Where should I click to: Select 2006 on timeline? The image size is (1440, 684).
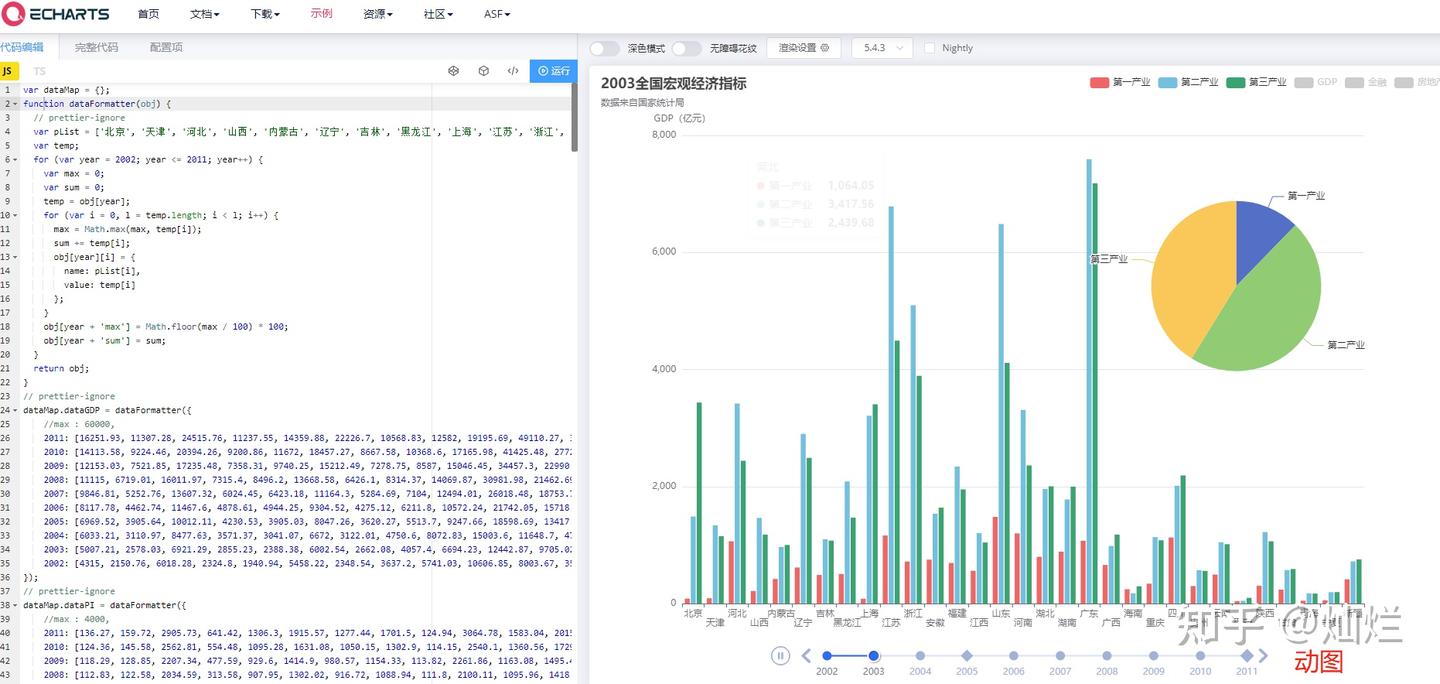click(x=1013, y=656)
